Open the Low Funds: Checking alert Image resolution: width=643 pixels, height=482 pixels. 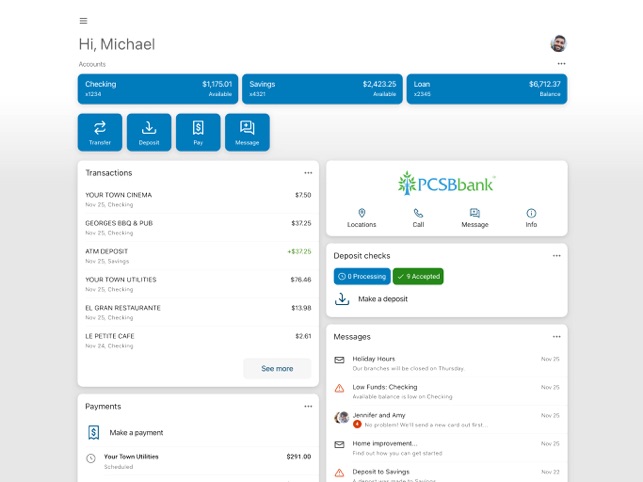447,392
